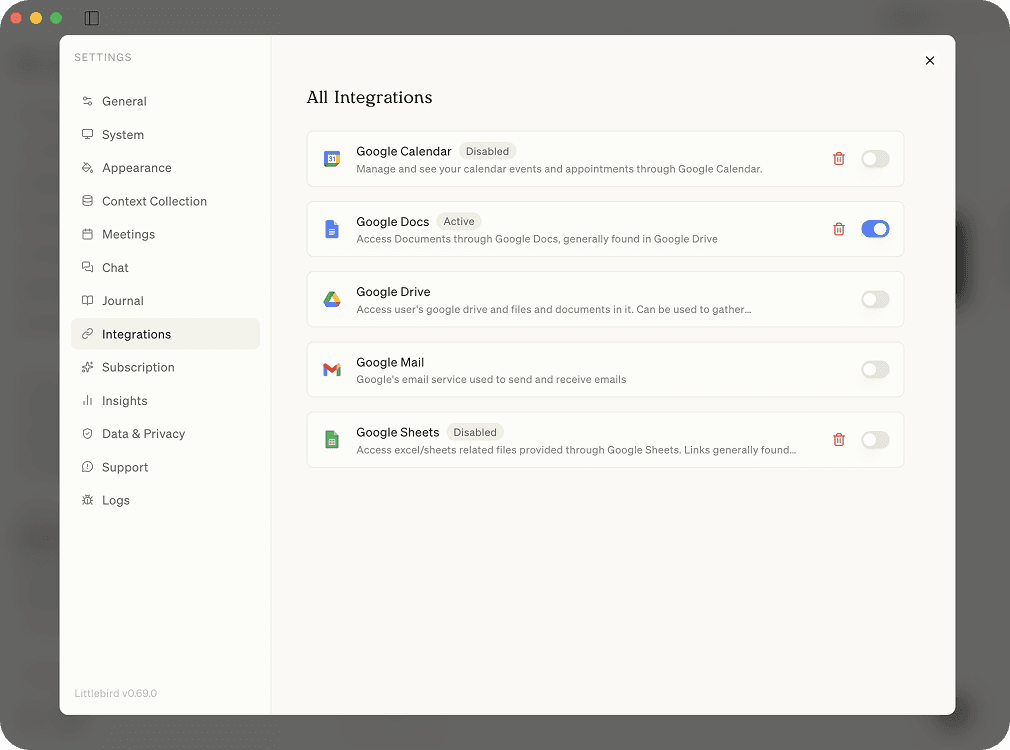Screen dimensions: 1010x750
Task: Click the All Integrations heading
Action: click(369, 97)
